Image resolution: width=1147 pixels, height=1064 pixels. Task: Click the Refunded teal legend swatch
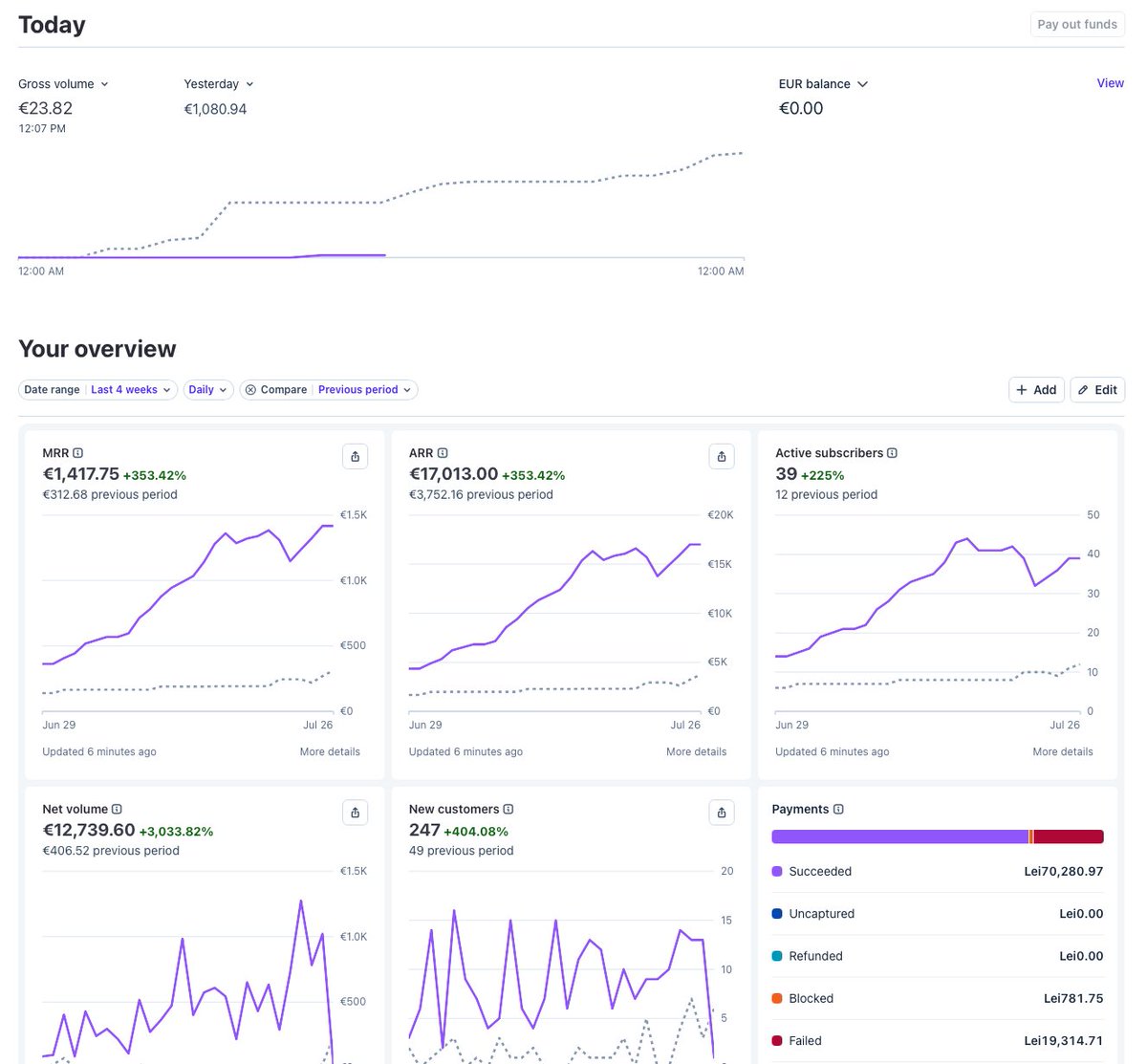coord(777,956)
